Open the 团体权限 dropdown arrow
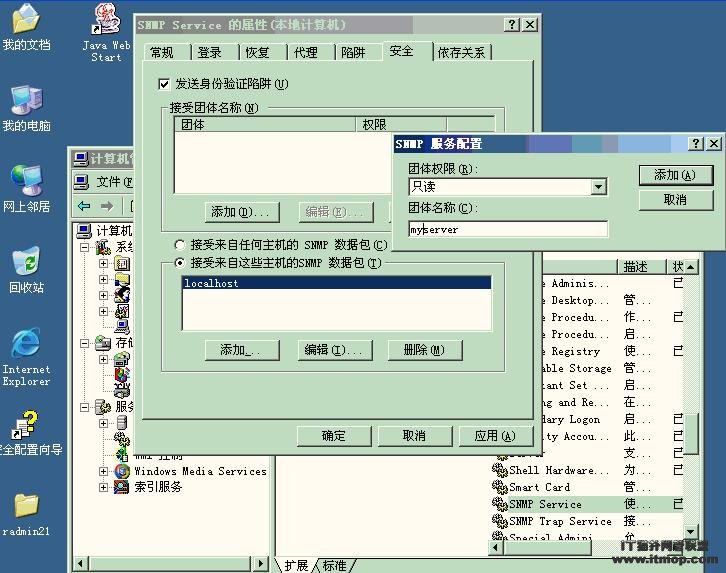This screenshot has width=726, height=573. click(x=599, y=187)
